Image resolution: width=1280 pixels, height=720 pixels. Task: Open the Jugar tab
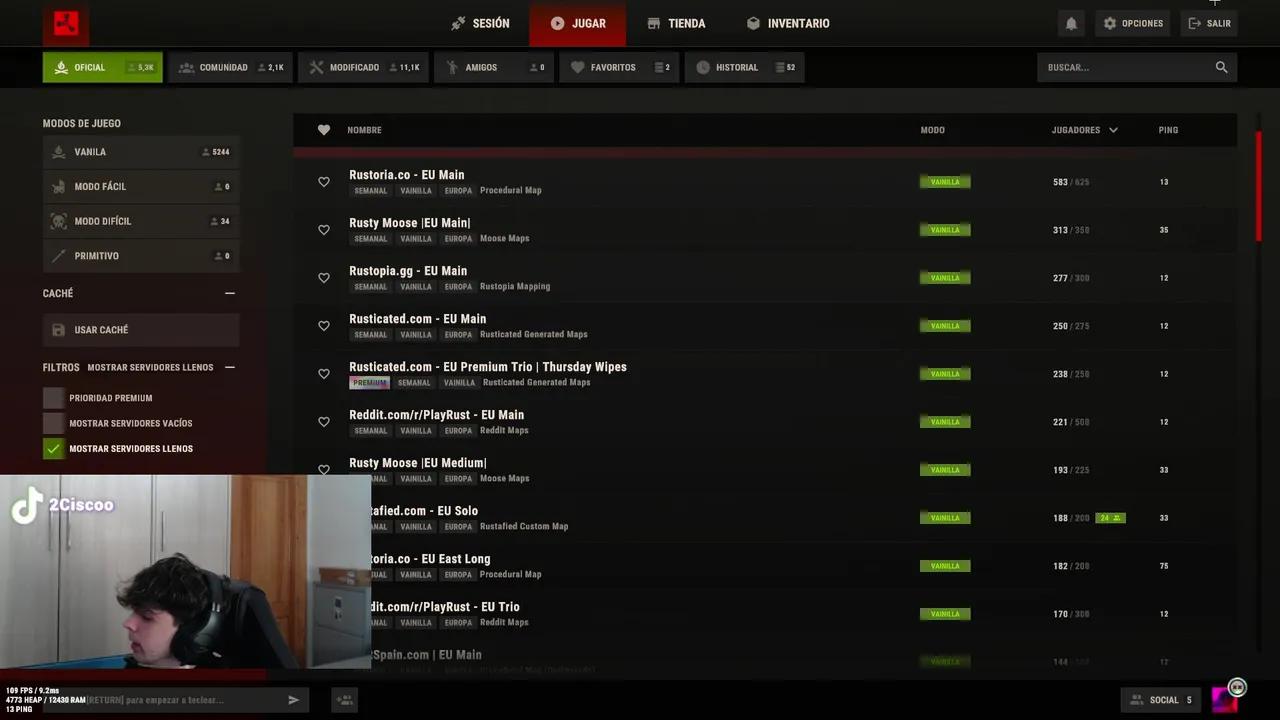click(578, 23)
